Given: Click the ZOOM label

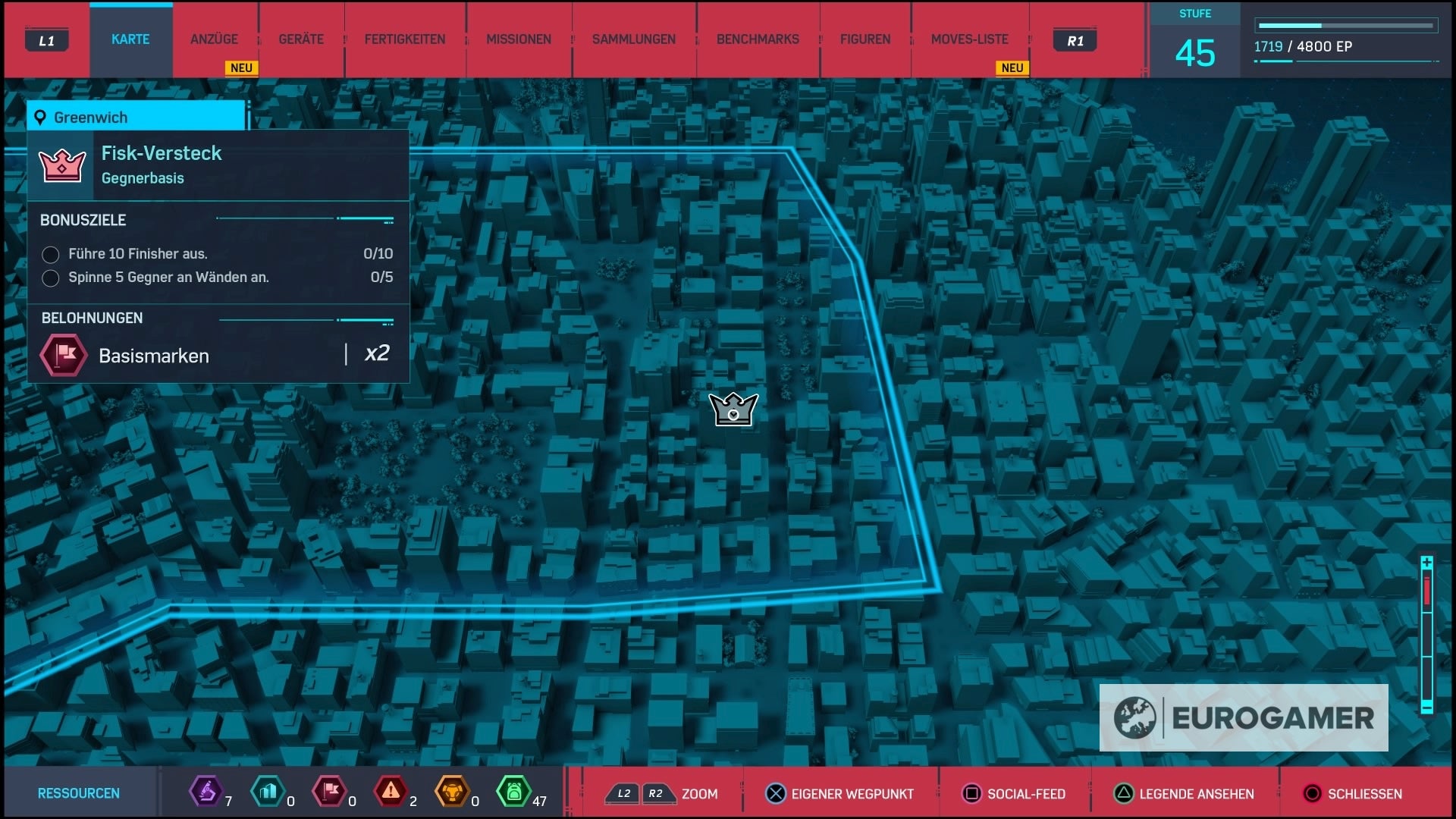Looking at the screenshot, I should coord(699,794).
